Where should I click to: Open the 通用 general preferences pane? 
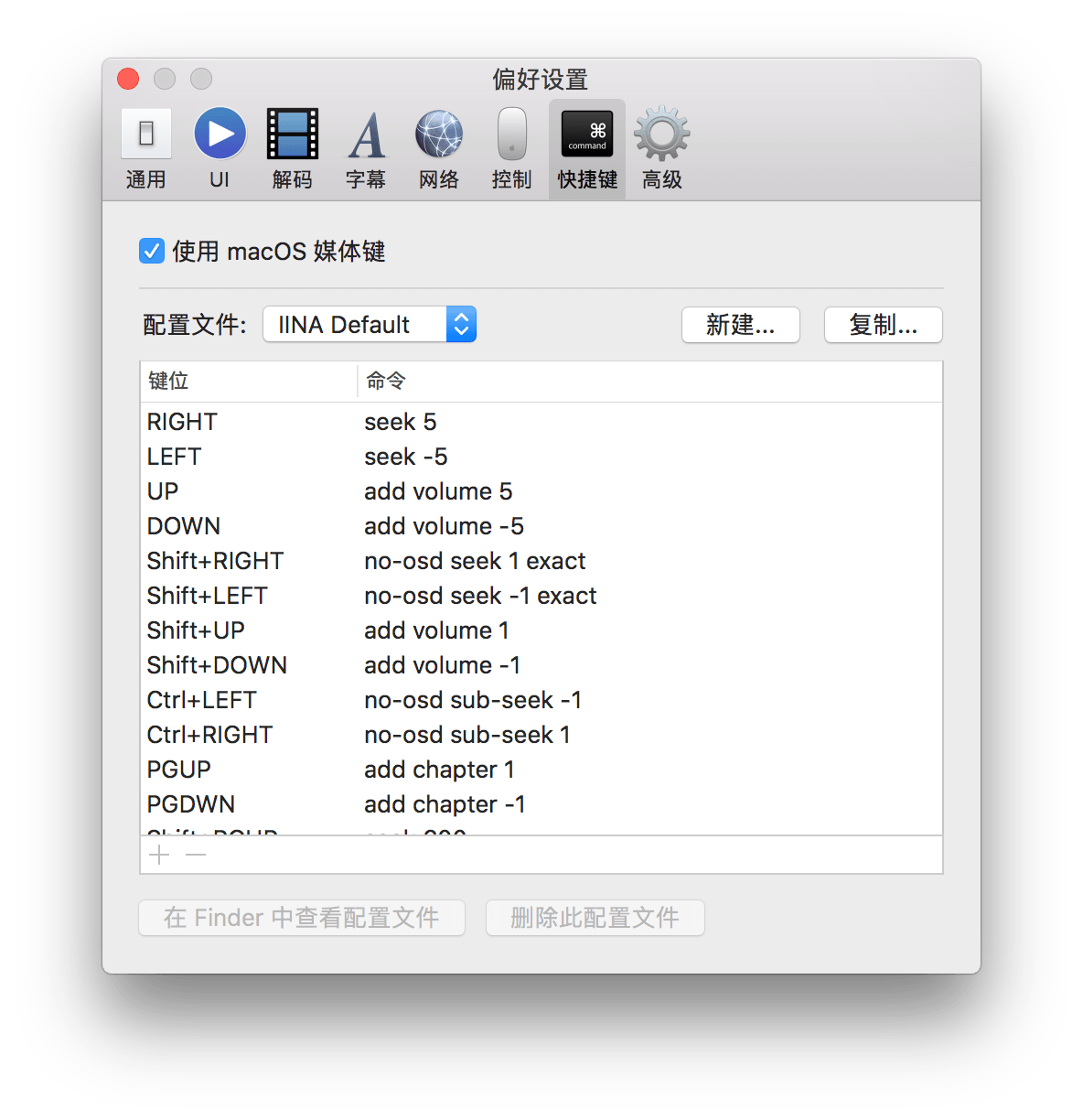pos(146,149)
